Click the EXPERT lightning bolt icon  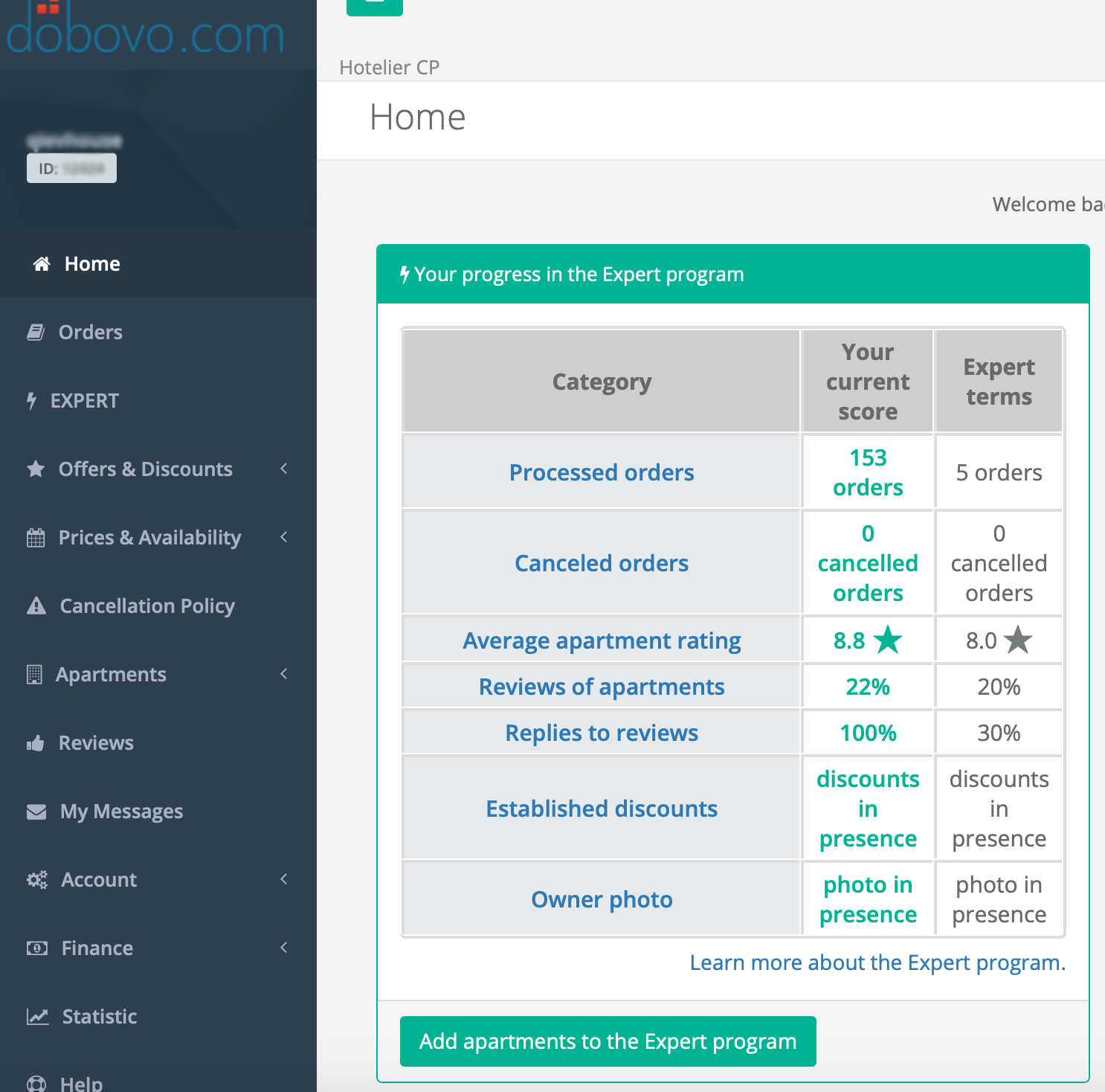pos(31,401)
